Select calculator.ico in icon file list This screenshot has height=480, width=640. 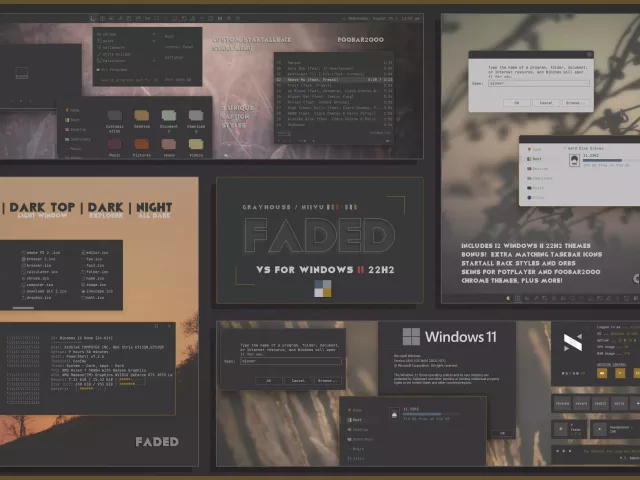(40, 272)
